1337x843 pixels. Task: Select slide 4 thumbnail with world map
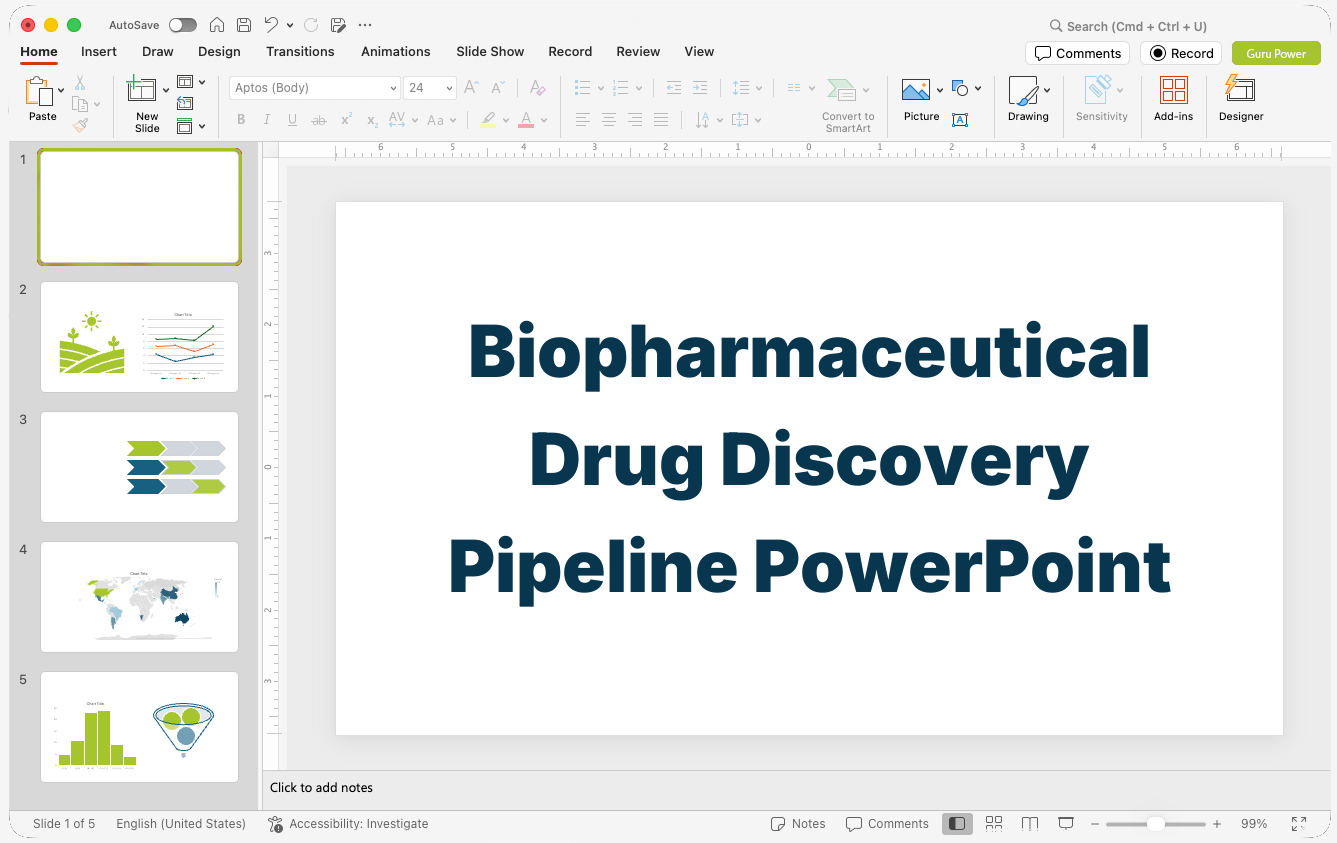coord(140,597)
